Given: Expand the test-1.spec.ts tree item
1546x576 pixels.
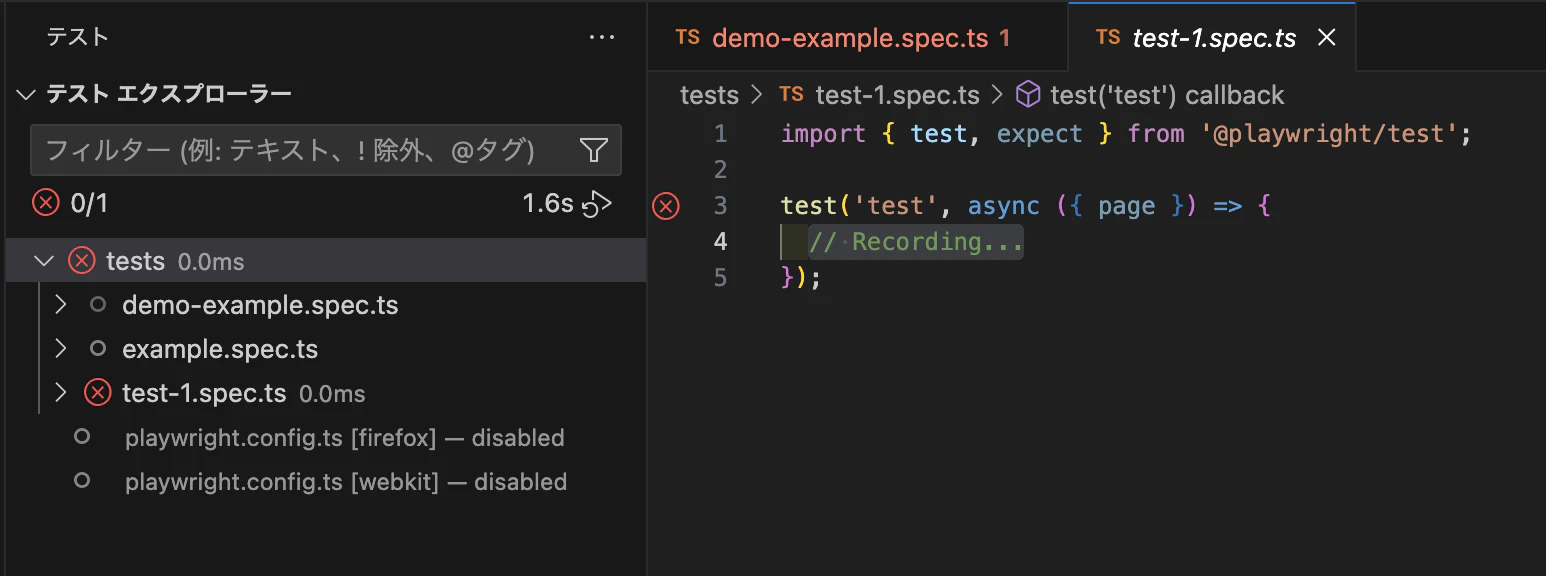Looking at the screenshot, I should click(x=60, y=393).
